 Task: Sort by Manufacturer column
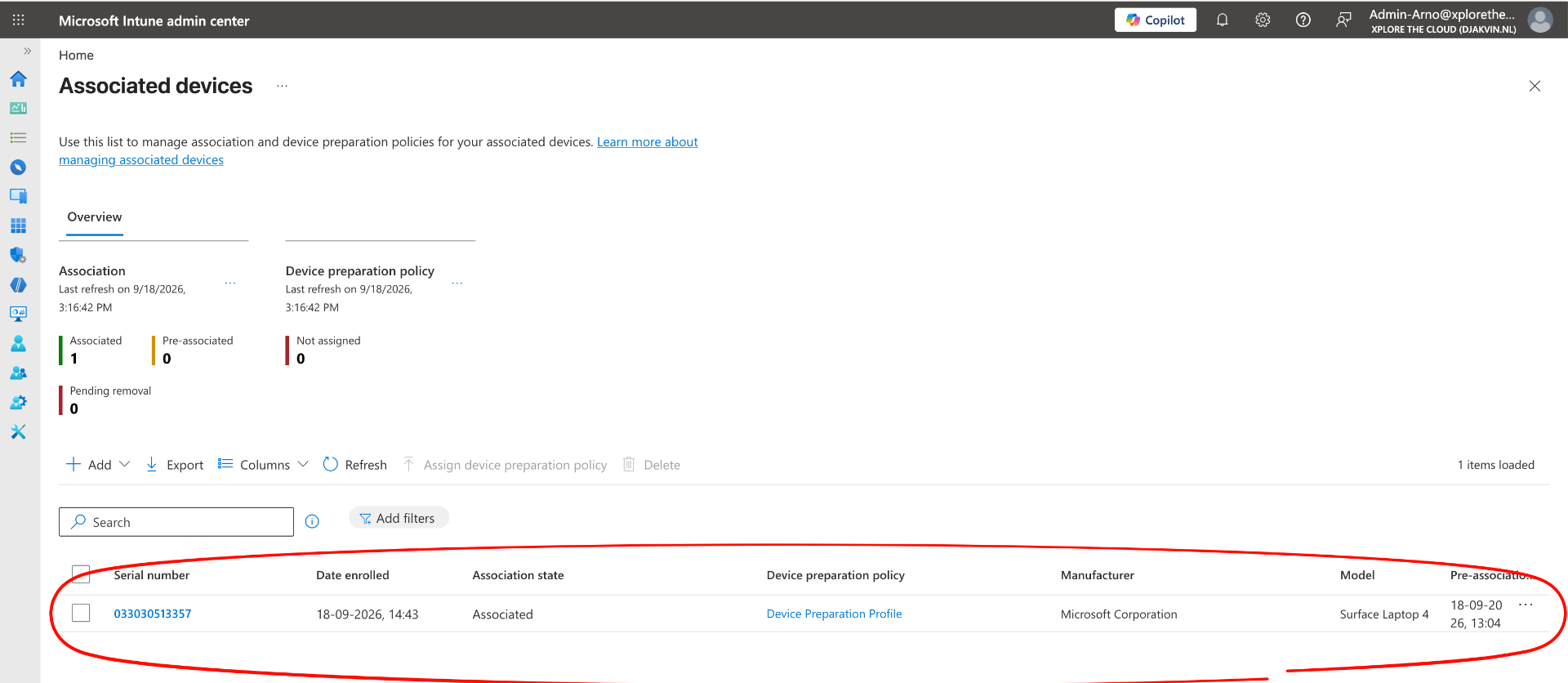[1098, 575]
